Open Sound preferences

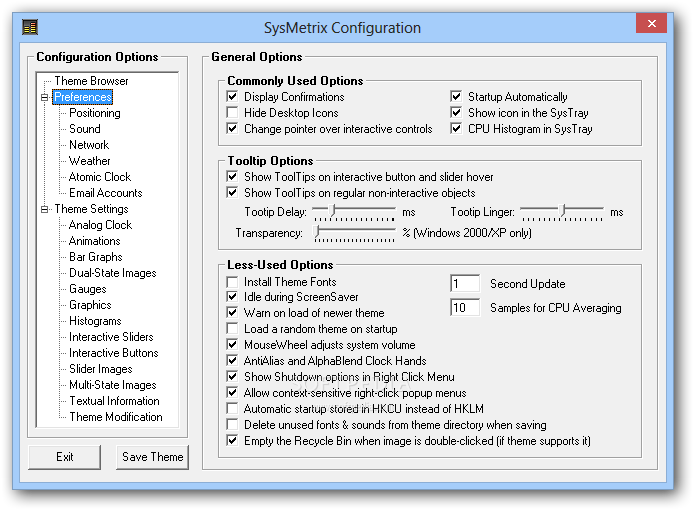point(85,129)
